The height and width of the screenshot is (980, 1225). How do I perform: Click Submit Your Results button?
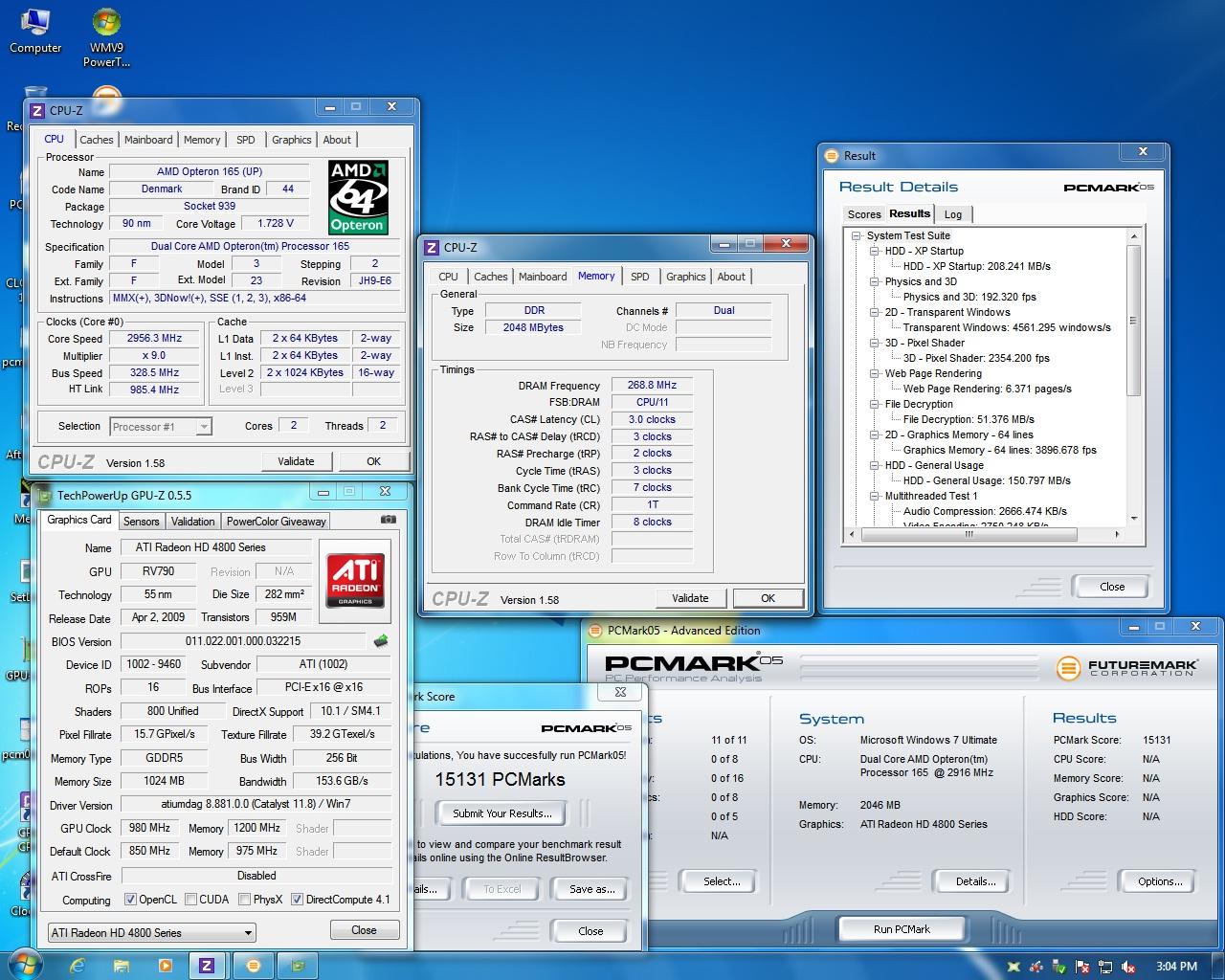click(x=502, y=813)
